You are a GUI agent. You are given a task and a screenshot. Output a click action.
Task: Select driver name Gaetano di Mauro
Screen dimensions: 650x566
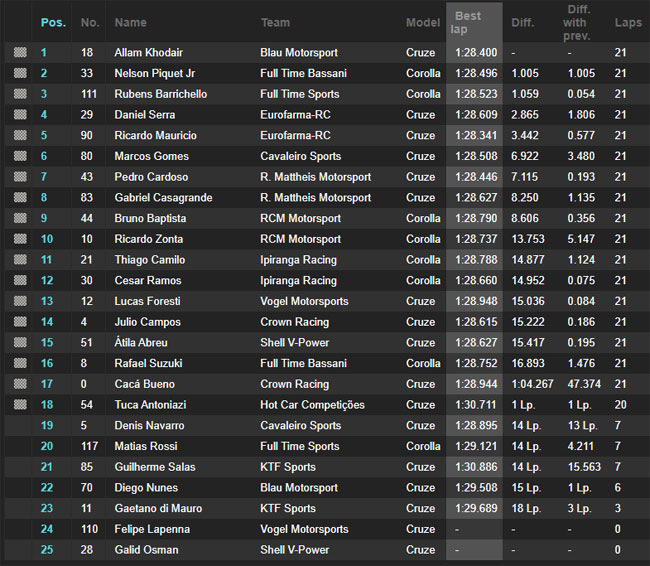[158, 508]
